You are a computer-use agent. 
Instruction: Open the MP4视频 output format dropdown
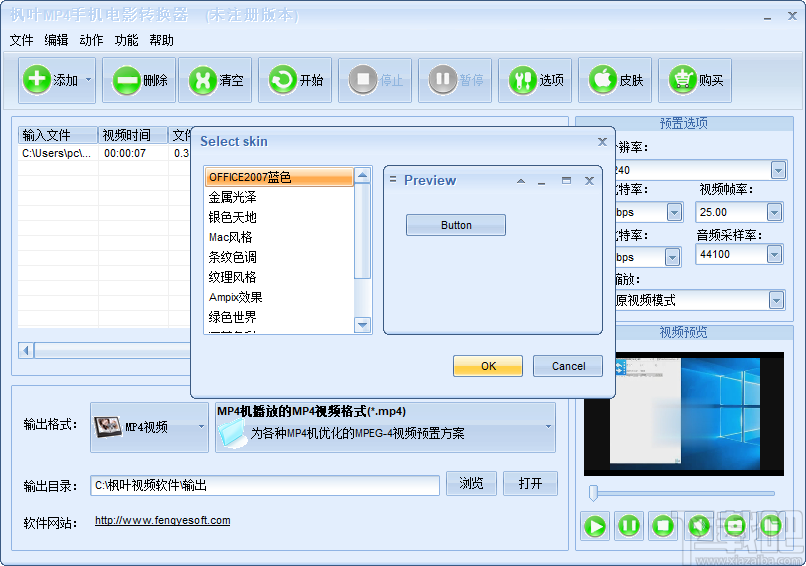201,427
